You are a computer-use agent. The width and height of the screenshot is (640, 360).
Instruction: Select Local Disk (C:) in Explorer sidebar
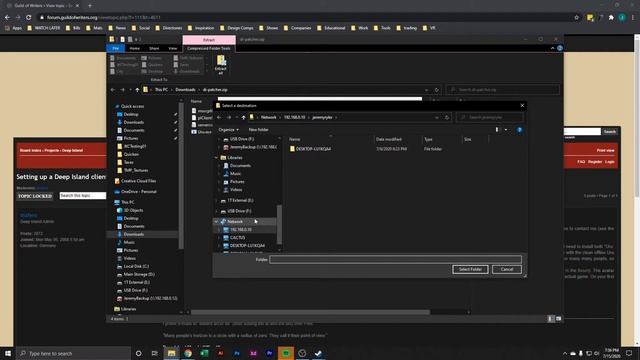tap(136, 266)
